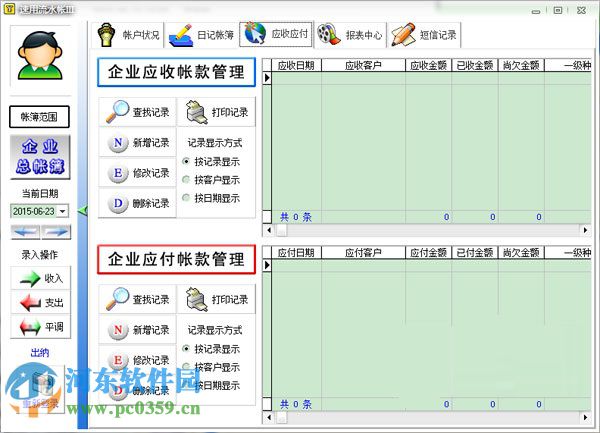Click 删除记录 in receivables section
The height and width of the screenshot is (433, 600).
click(137, 203)
